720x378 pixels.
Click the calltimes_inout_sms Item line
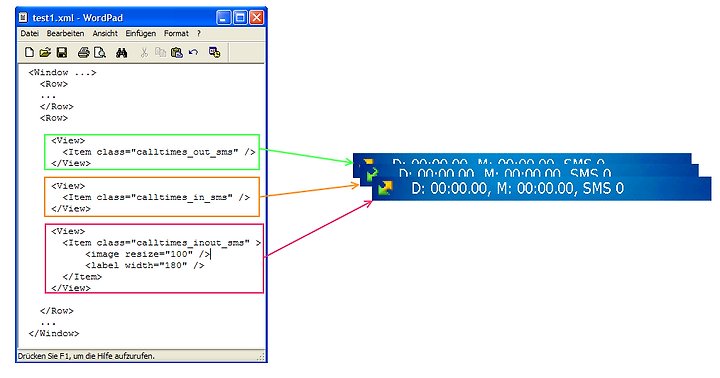coord(162,243)
